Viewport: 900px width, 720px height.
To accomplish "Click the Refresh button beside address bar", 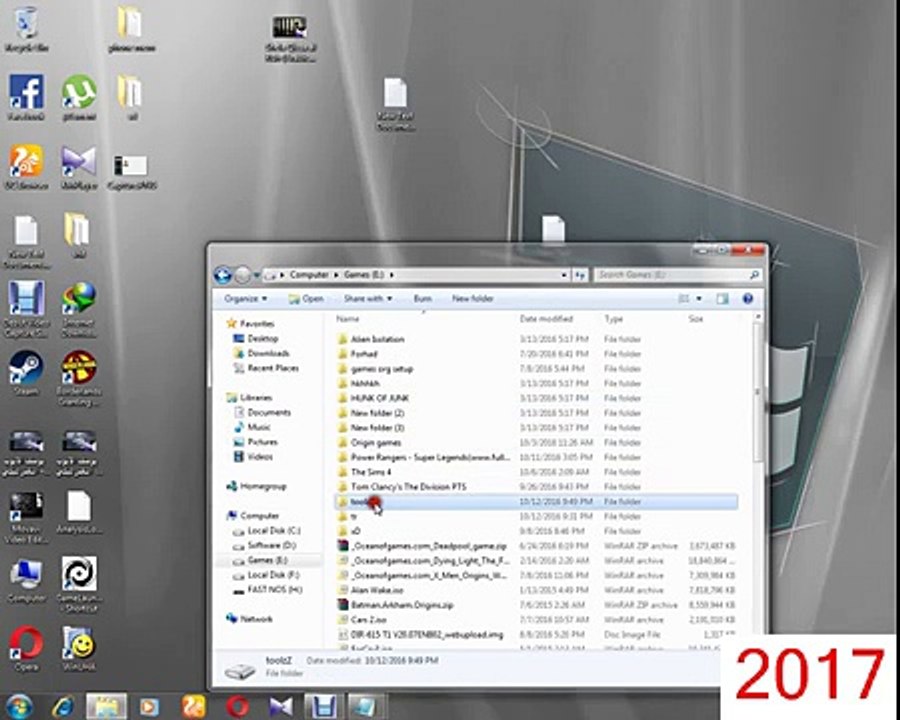I will pos(580,276).
